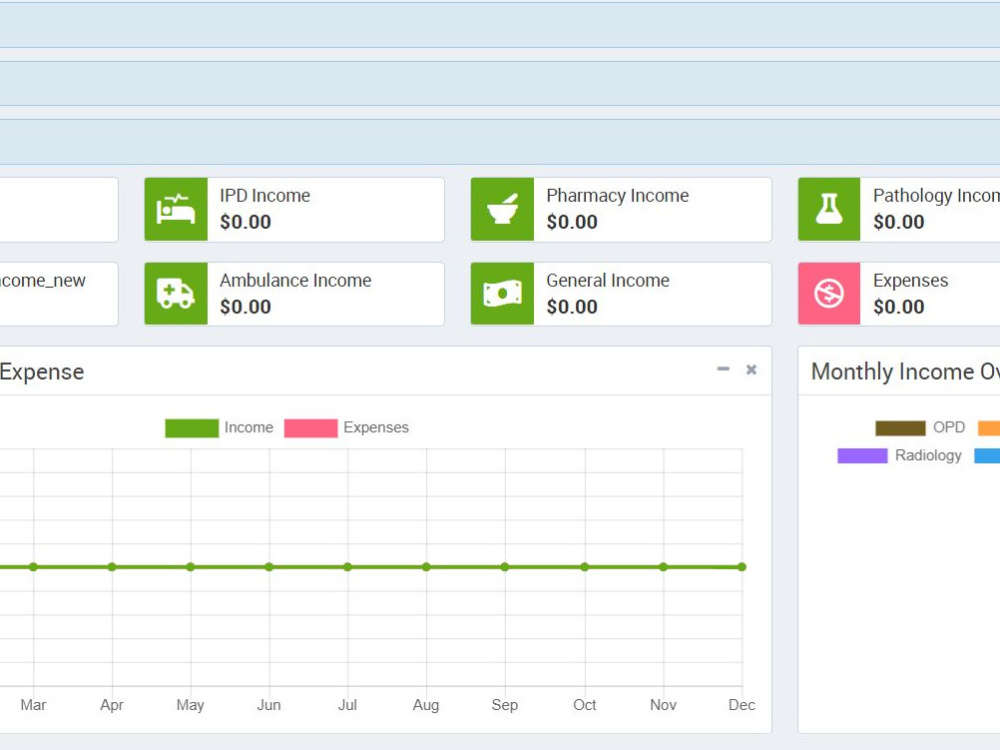Viewport: 1000px width, 750px height.
Task: Click the Mar data point on chart
Action: [33, 567]
